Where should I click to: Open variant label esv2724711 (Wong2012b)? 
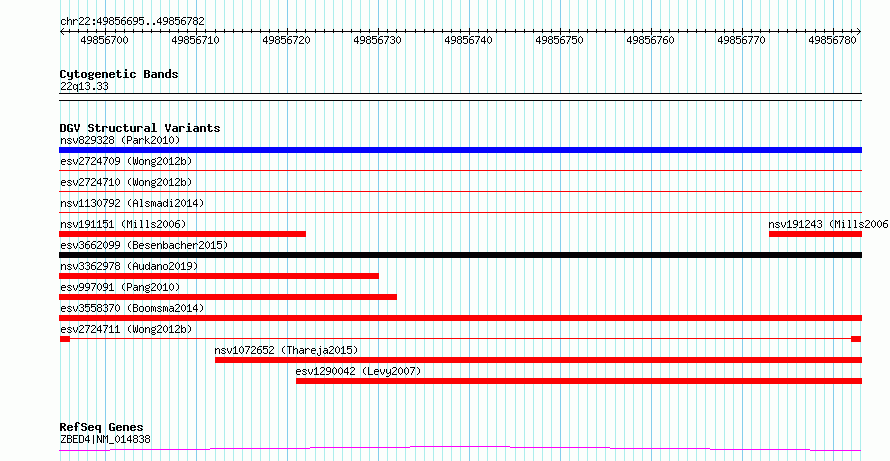(x=126, y=329)
